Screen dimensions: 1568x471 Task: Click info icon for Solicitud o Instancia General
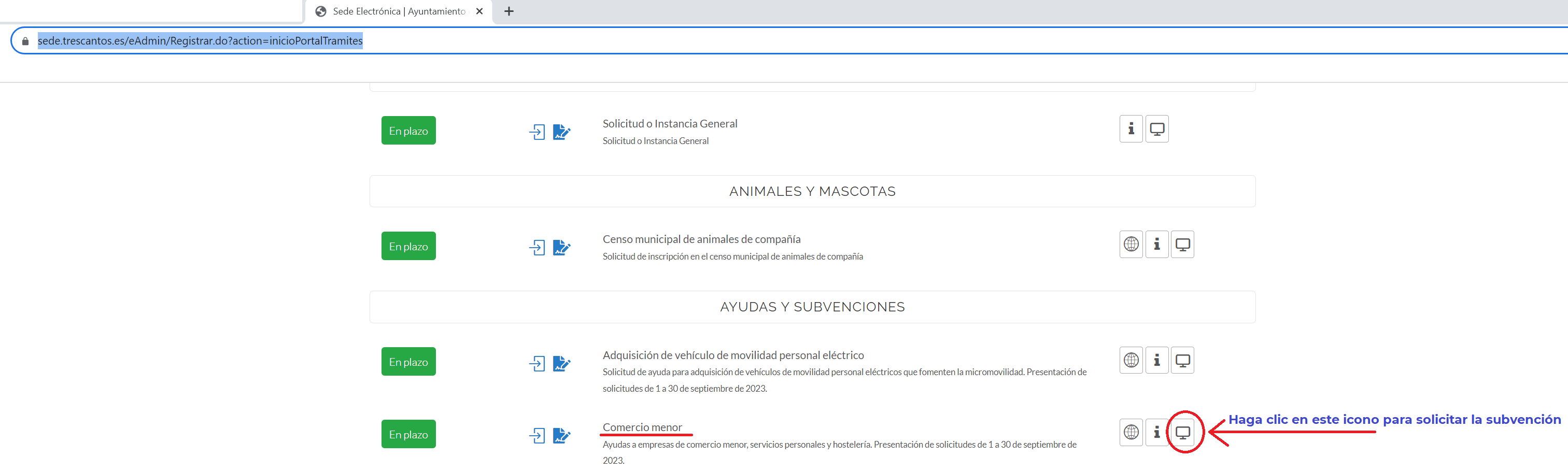[x=1131, y=129]
